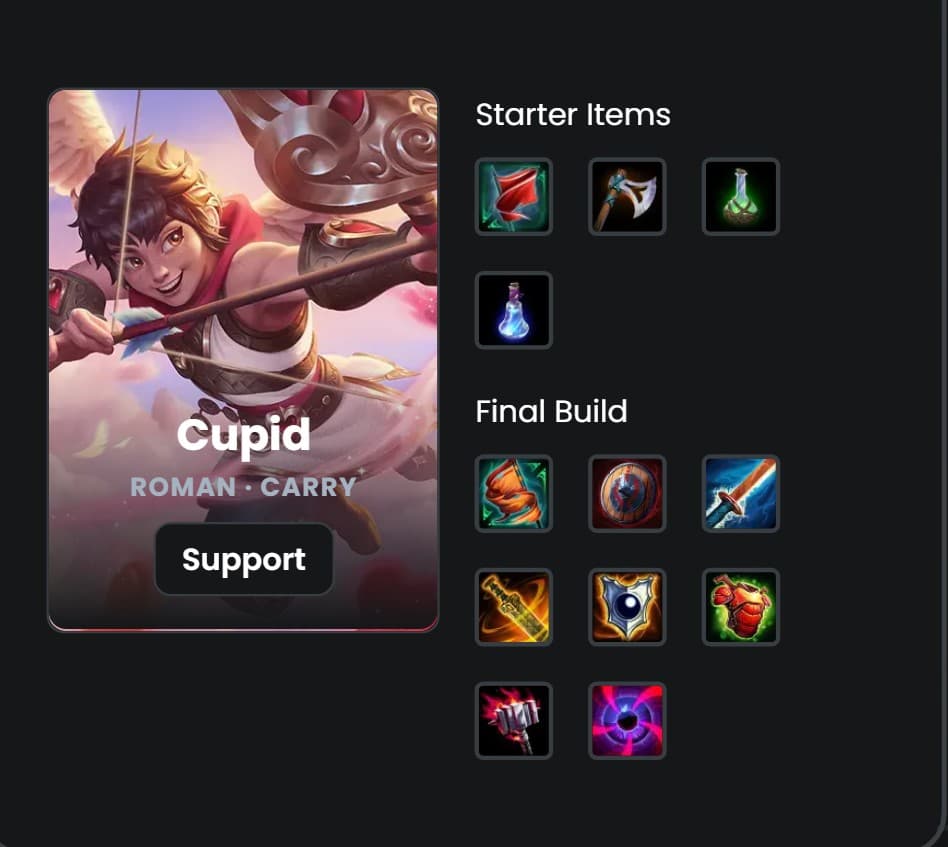
Task: Select the purple vortex eye item icon
Action: [x=627, y=721]
